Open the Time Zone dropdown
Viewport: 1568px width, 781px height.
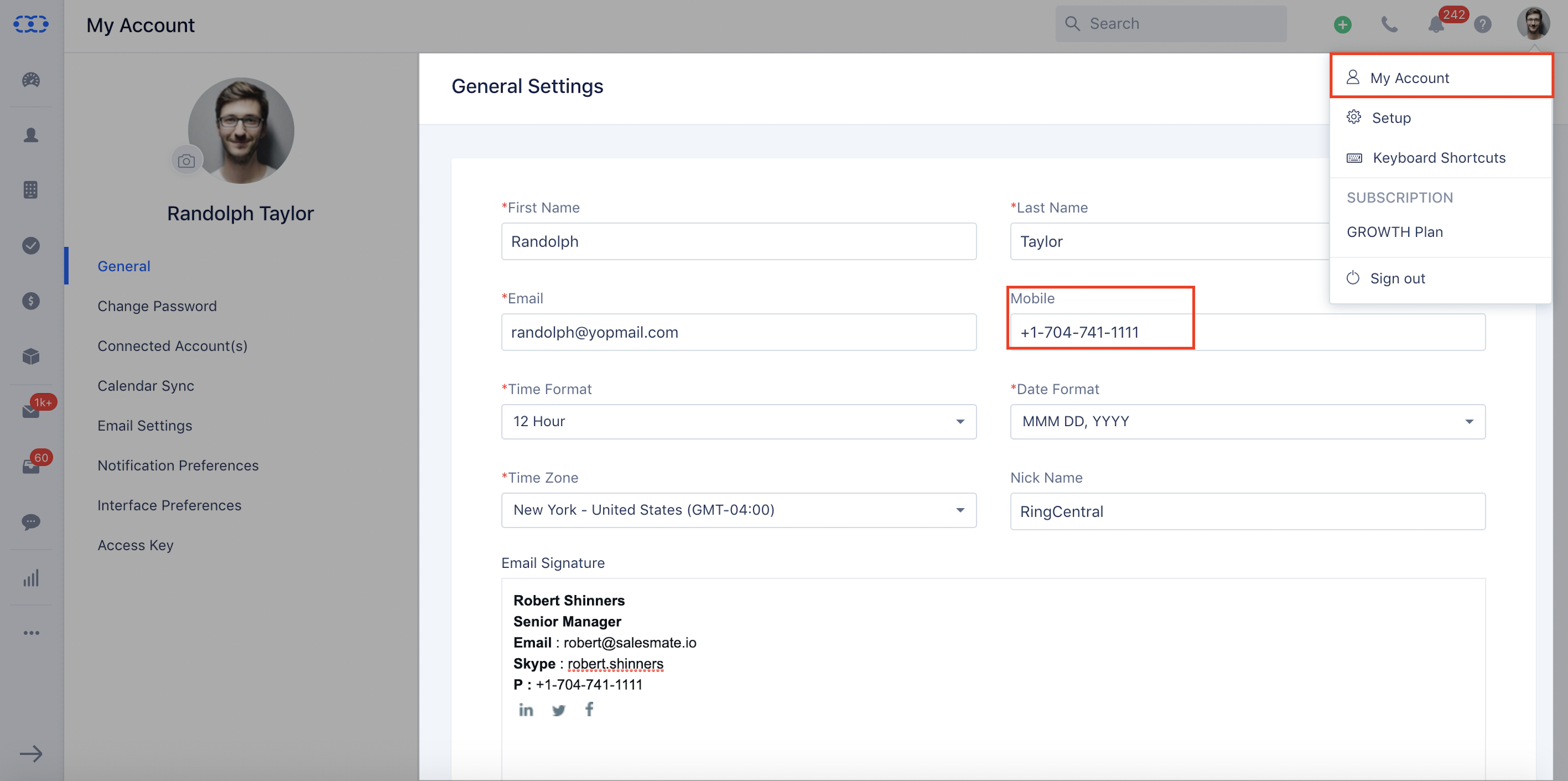coord(738,509)
